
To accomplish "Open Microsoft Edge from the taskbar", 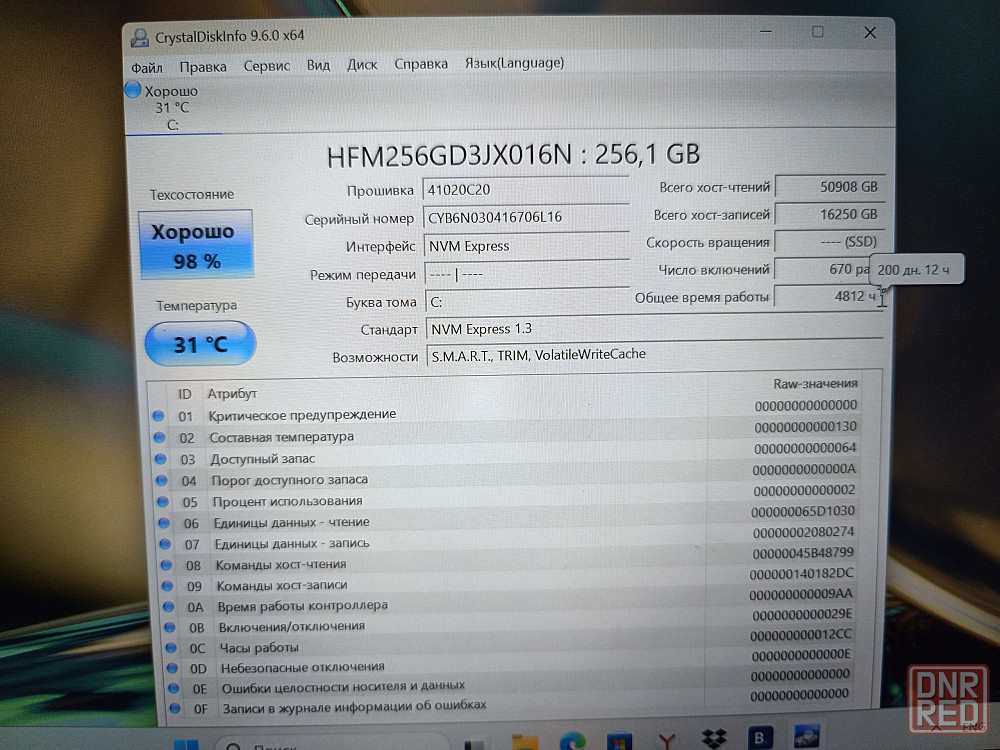I will click(573, 741).
